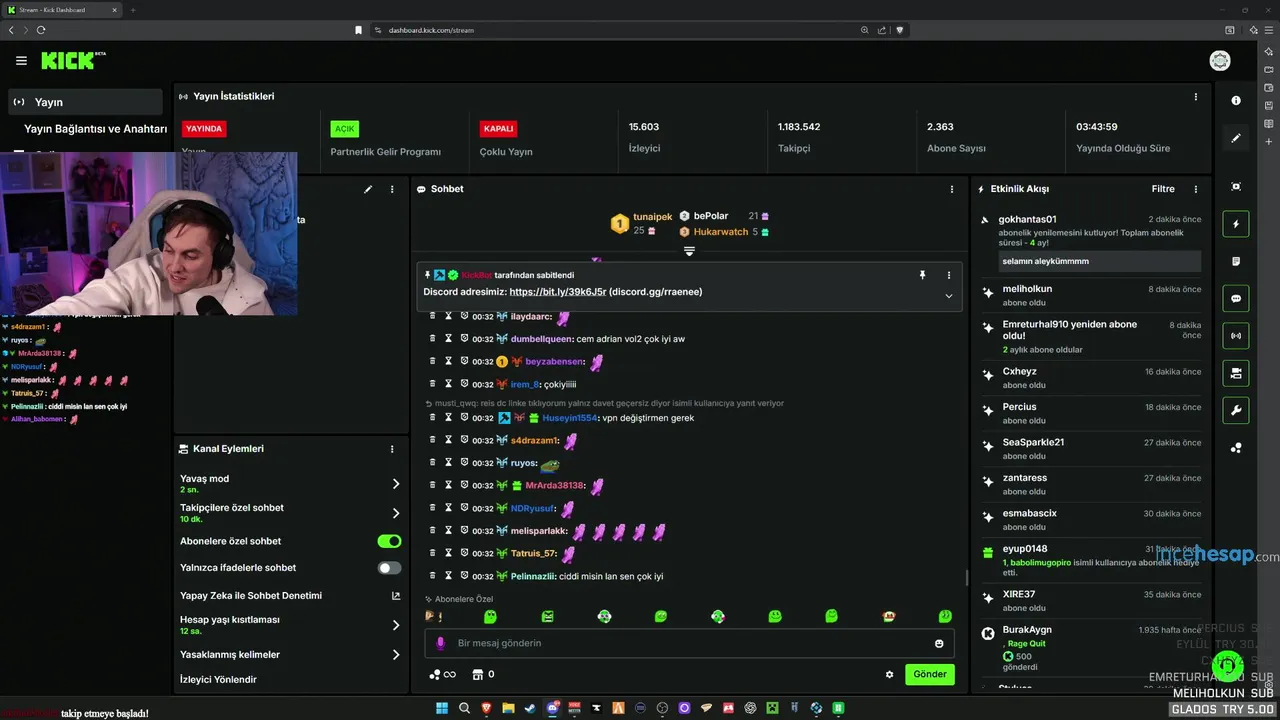The width and height of the screenshot is (1280, 720).
Task: Click the note icon in the right sidebar
Action: (1236, 261)
